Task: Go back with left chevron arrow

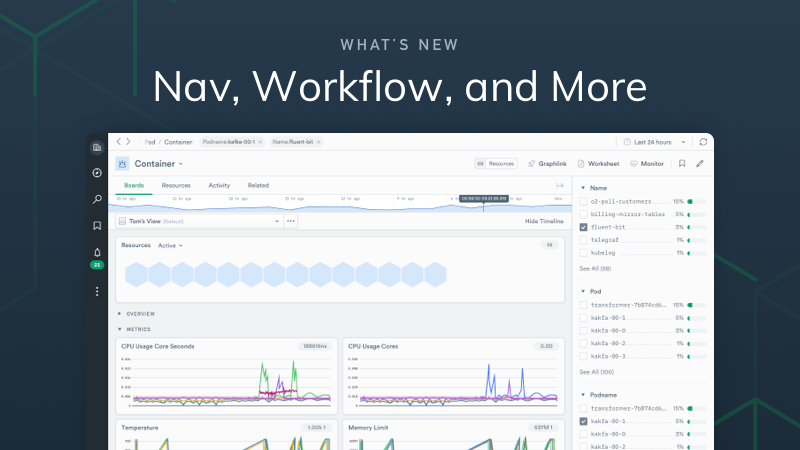Action: pos(118,142)
